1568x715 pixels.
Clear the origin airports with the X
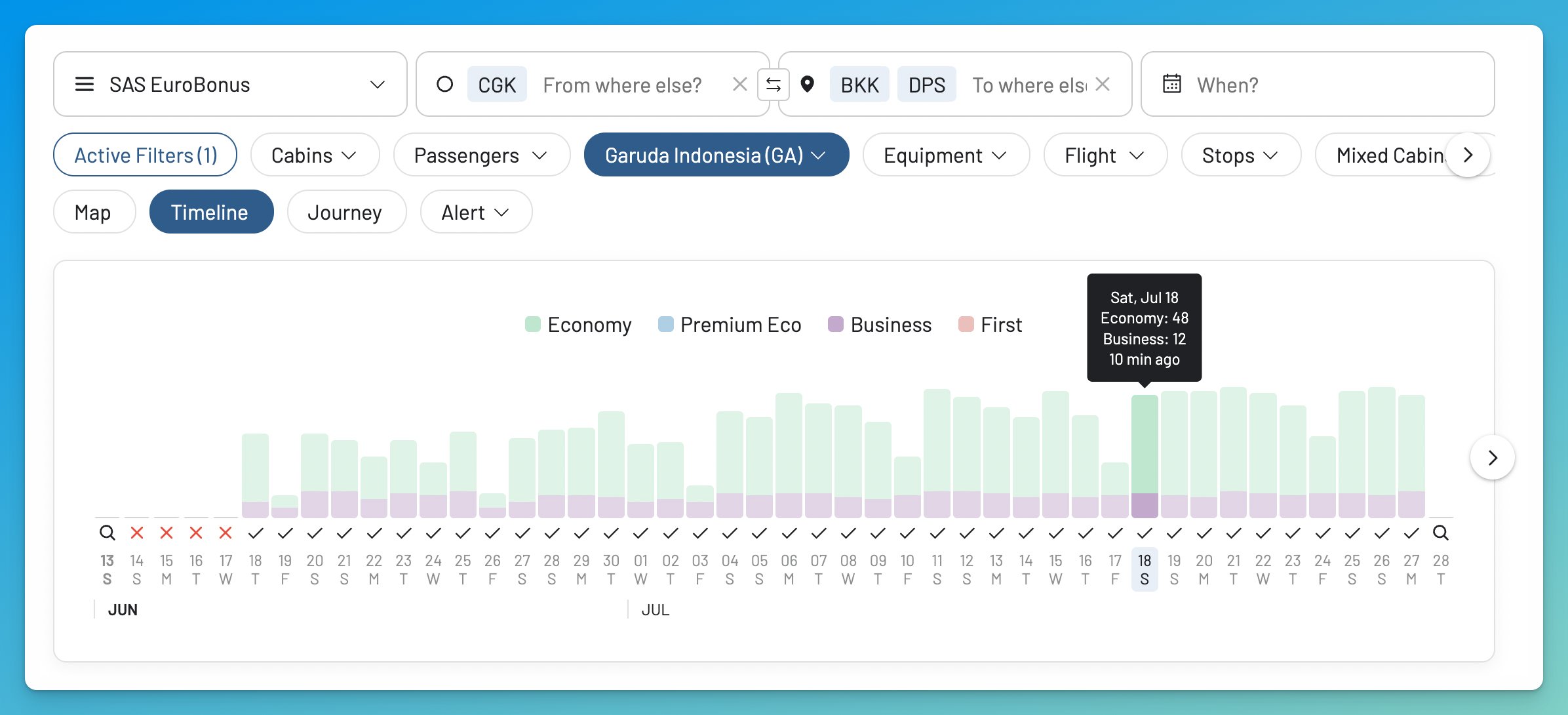pyautogui.click(x=739, y=84)
